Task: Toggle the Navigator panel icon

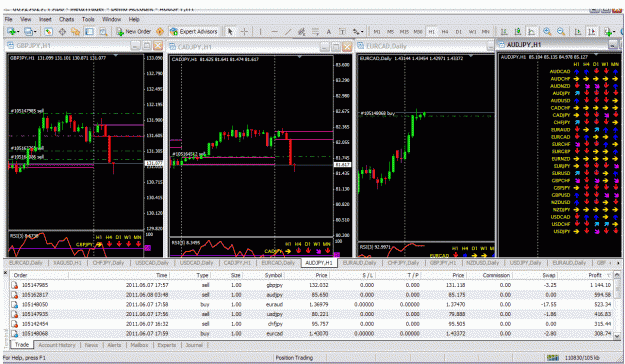Action: tap(75, 31)
